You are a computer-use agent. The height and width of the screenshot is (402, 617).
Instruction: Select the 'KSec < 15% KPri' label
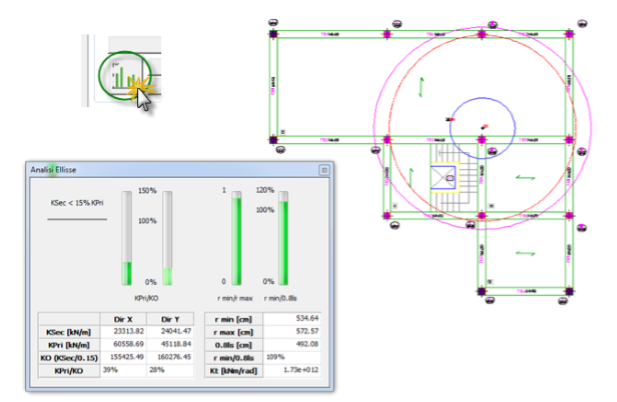click(x=77, y=203)
